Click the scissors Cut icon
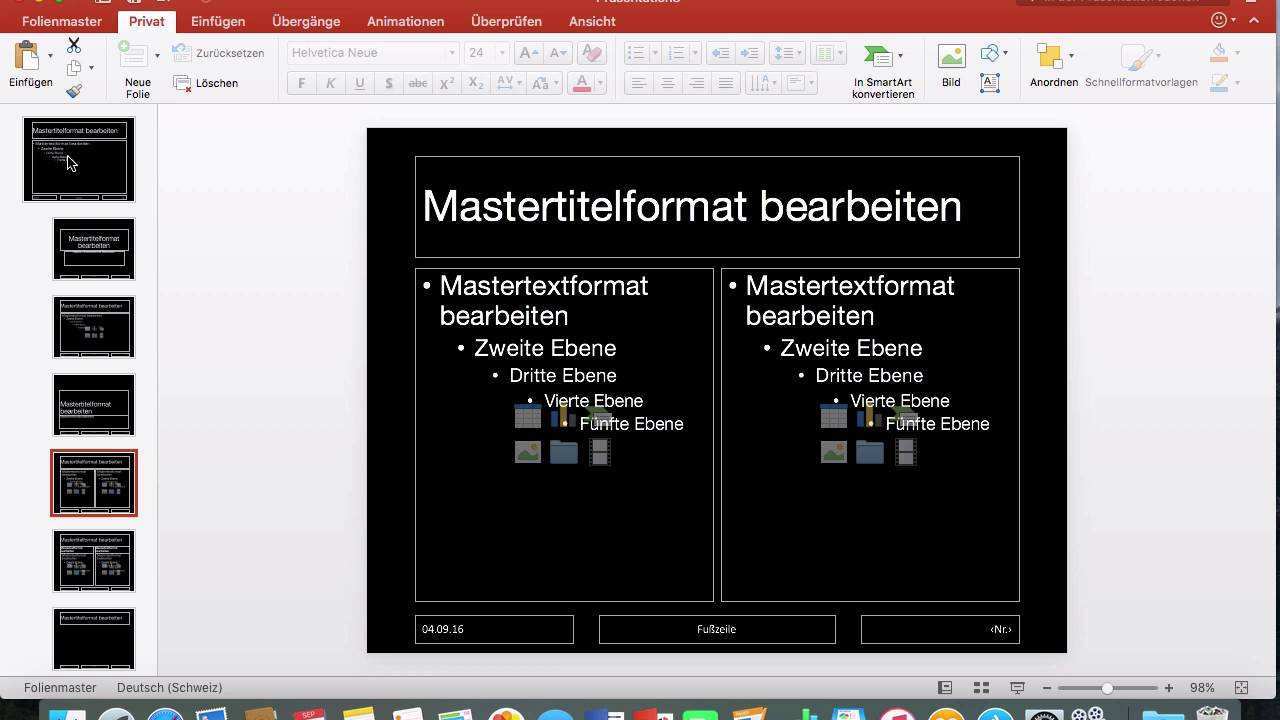Viewport: 1280px width, 720px height. [x=74, y=46]
